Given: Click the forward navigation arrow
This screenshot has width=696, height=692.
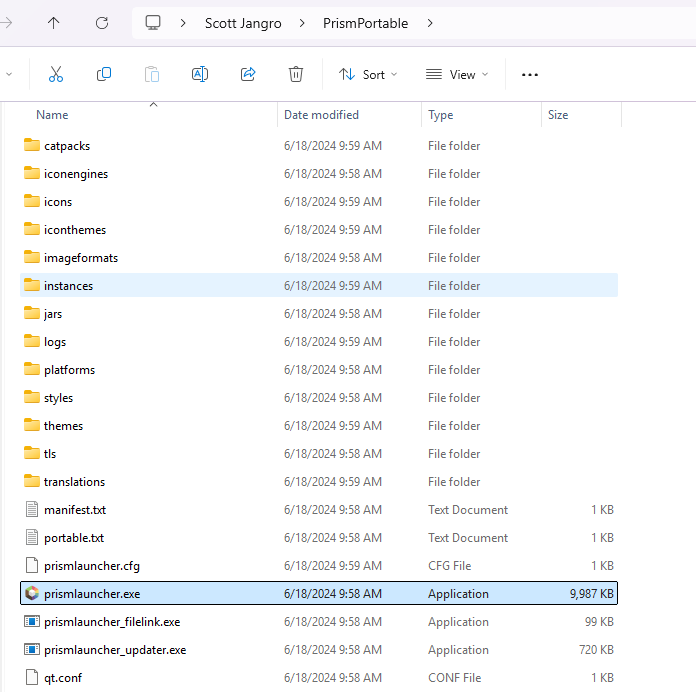Looking at the screenshot, I should 6,23.
